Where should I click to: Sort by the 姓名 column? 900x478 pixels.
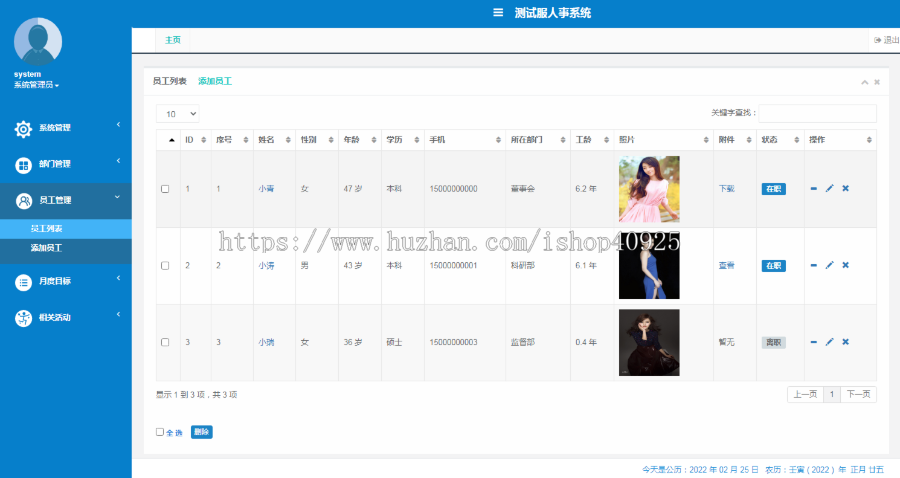point(274,140)
